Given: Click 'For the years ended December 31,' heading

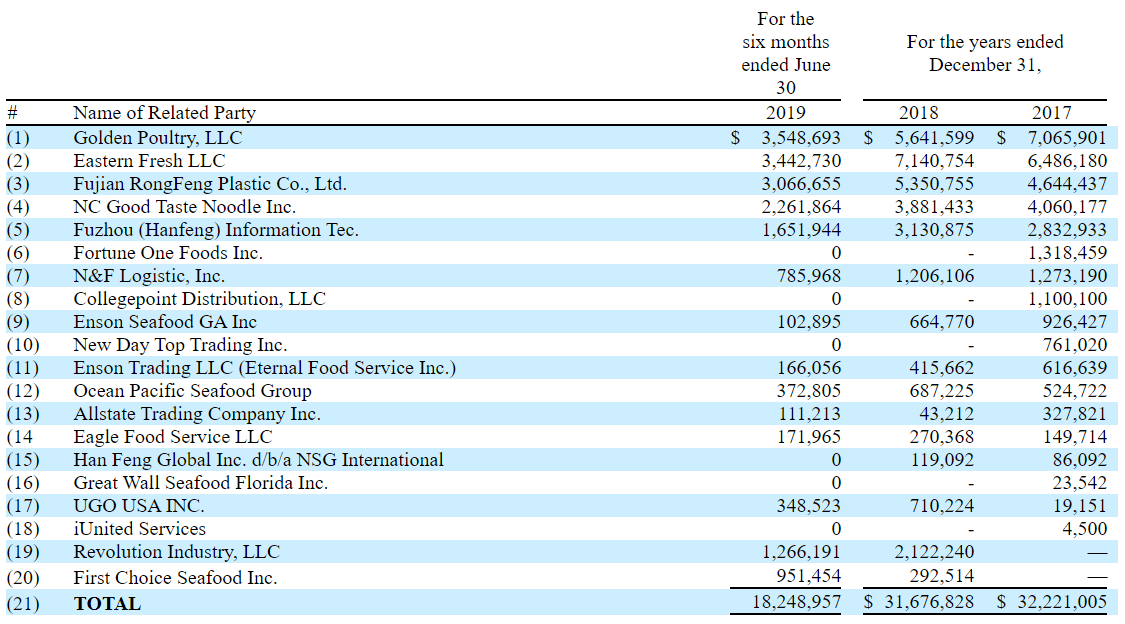Looking at the screenshot, I should (x=985, y=53).
